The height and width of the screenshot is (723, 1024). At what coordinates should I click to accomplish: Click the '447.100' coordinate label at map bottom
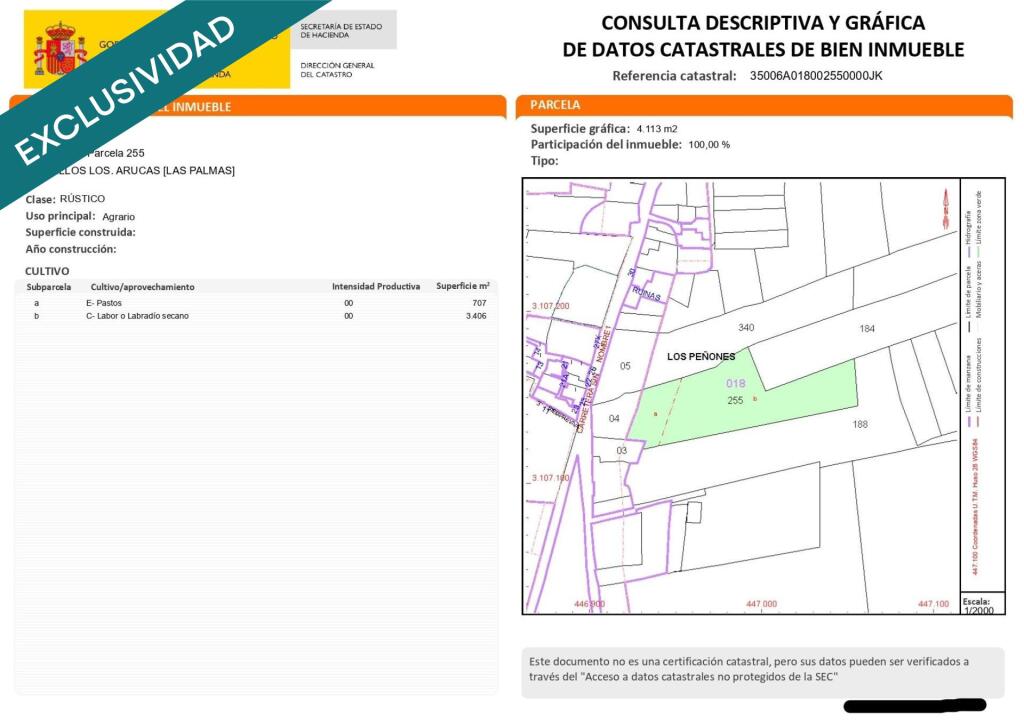coord(933,604)
